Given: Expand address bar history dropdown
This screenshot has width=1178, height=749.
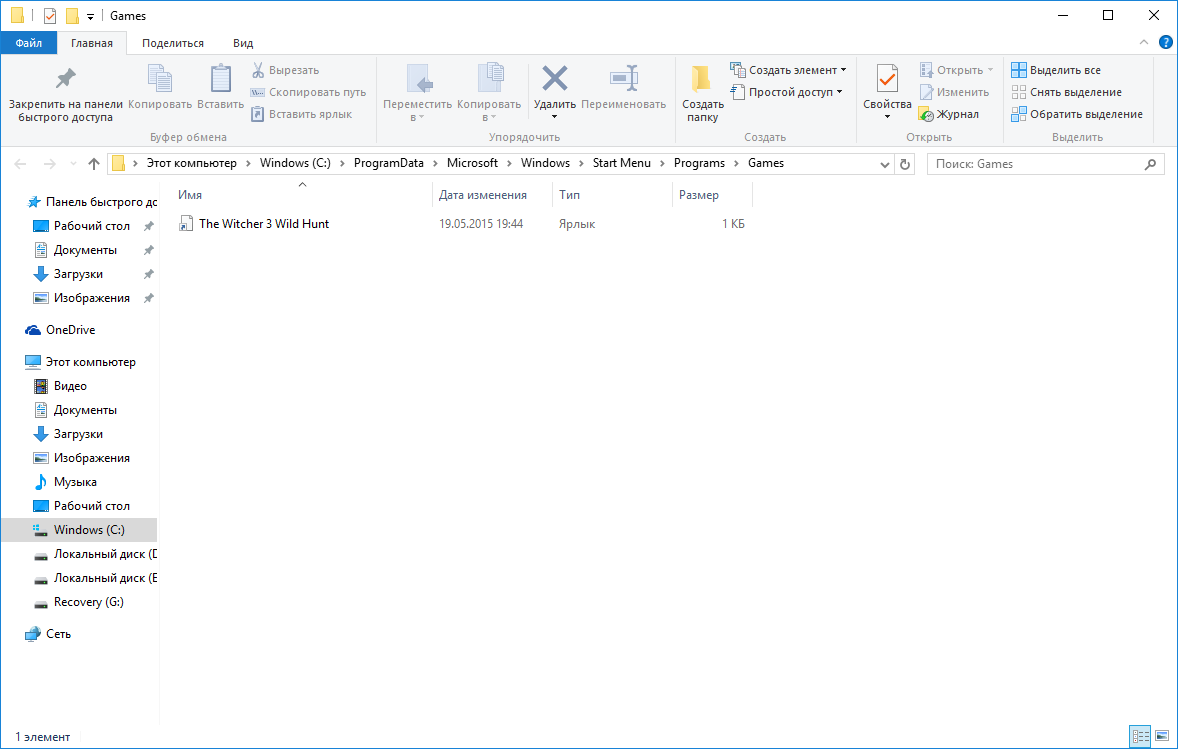Looking at the screenshot, I should click(x=884, y=164).
